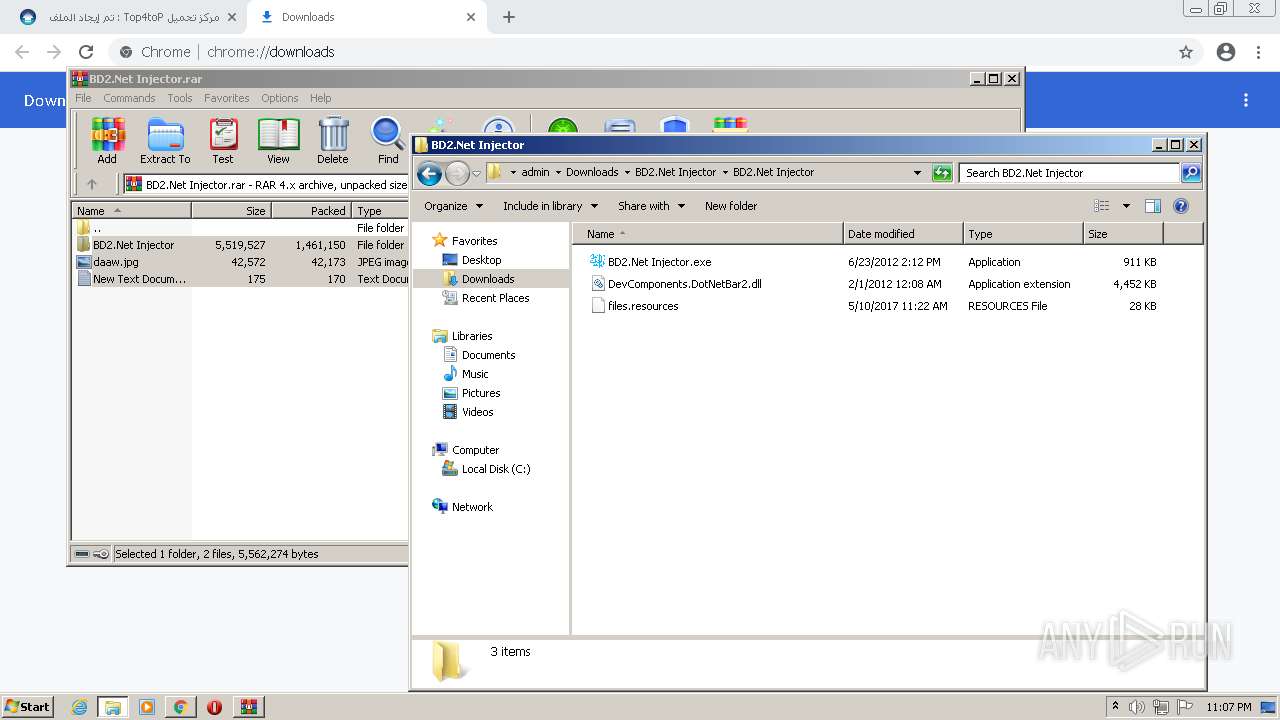The height and width of the screenshot is (720, 1280).
Task: Click the Delete trash icon in WinRAR
Action: 333,141
